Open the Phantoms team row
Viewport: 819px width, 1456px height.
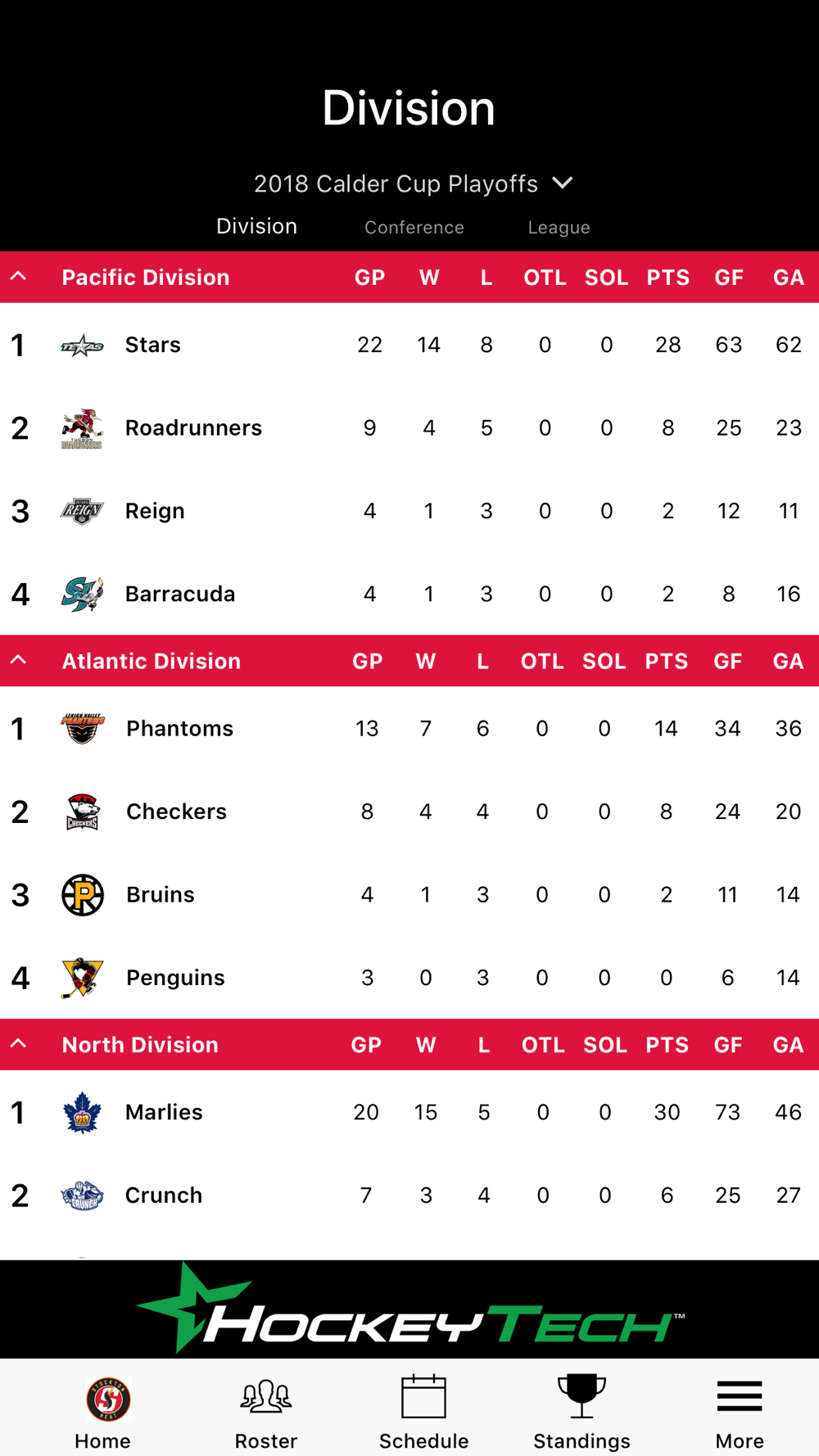click(409, 729)
